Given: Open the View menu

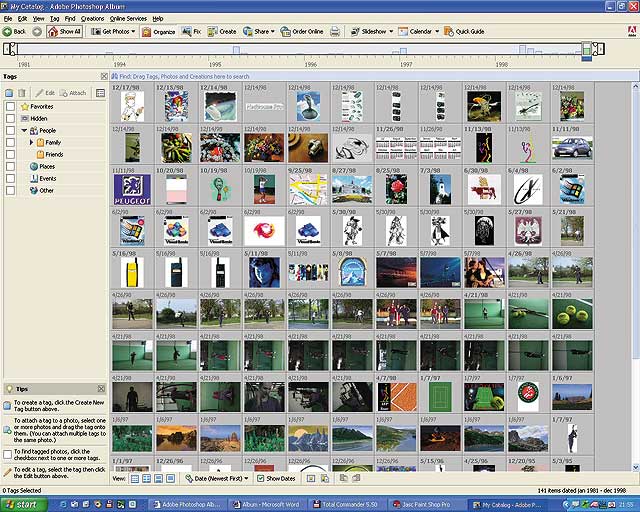Looking at the screenshot, I should [x=39, y=19].
